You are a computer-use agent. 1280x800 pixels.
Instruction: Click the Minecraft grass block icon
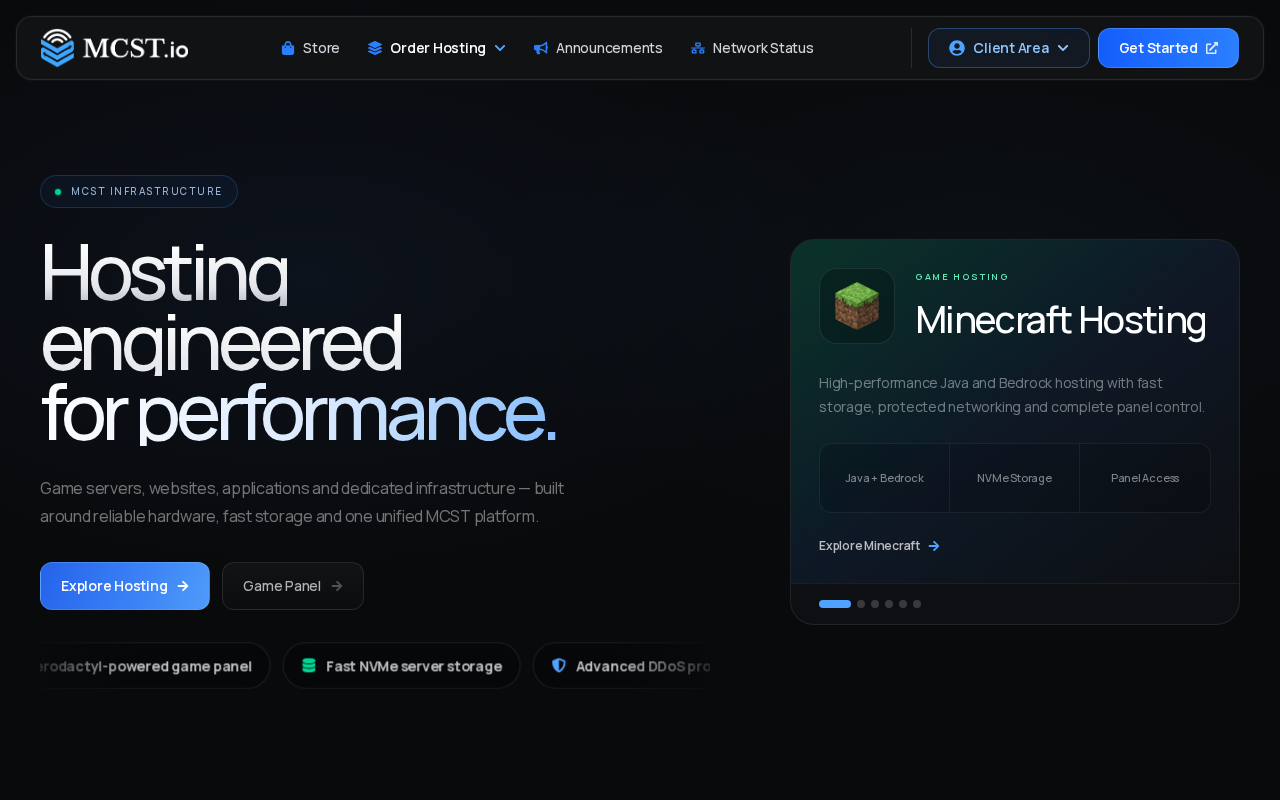[x=857, y=306]
